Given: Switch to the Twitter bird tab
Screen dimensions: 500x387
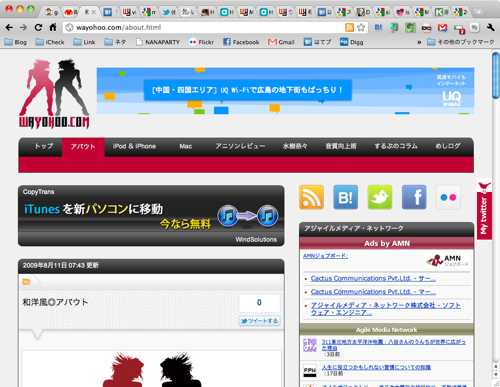Looking at the screenshot, I should point(169,12).
